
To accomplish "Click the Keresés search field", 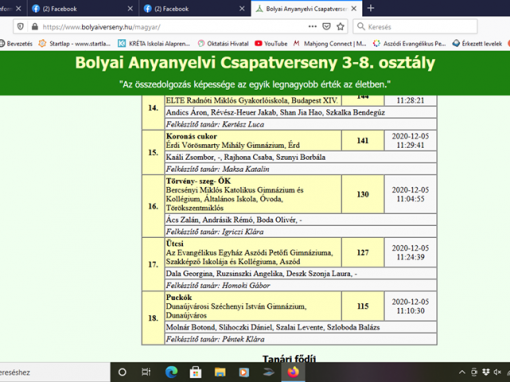I will (415, 27).
